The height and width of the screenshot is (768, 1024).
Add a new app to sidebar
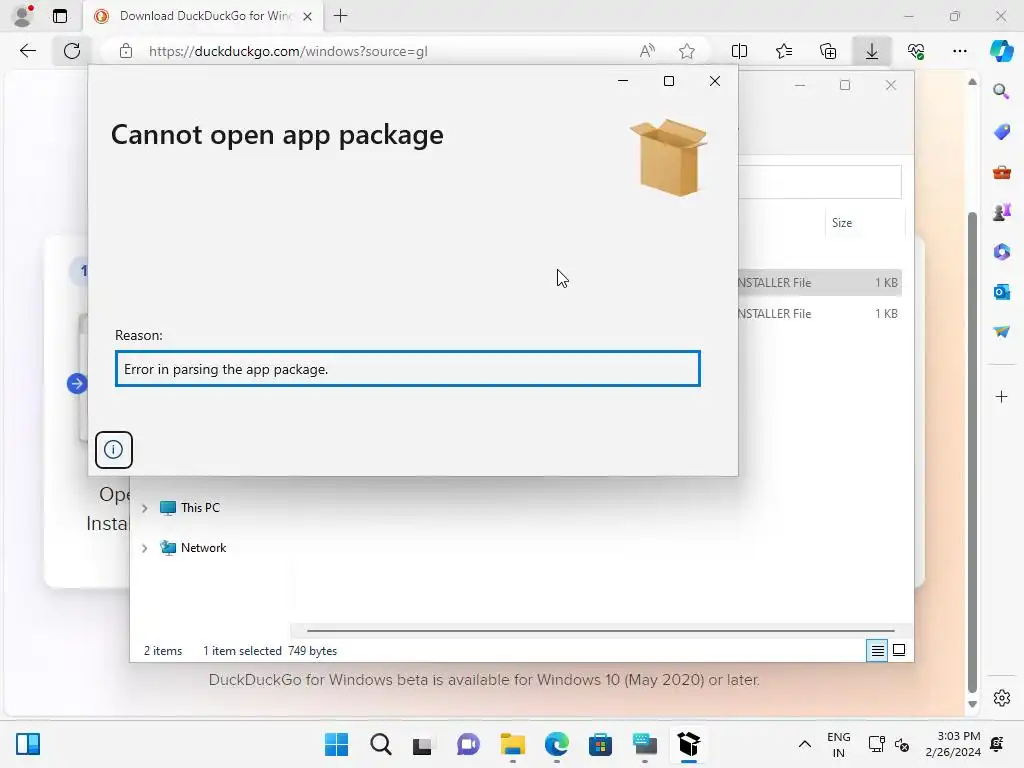coord(1001,396)
